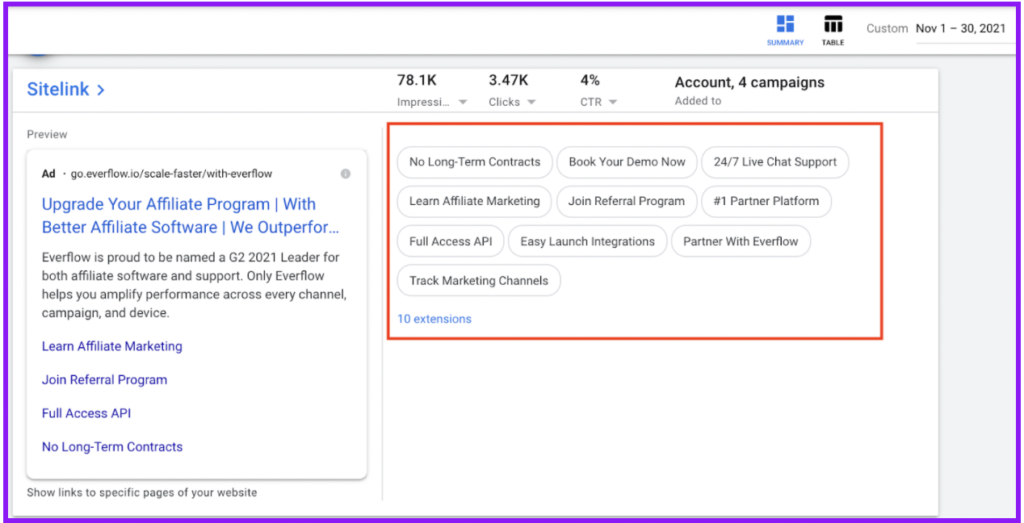Select 'Book Your Demo Now' chip
This screenshot has width=1024, height=523.
(x=627, y=162)
